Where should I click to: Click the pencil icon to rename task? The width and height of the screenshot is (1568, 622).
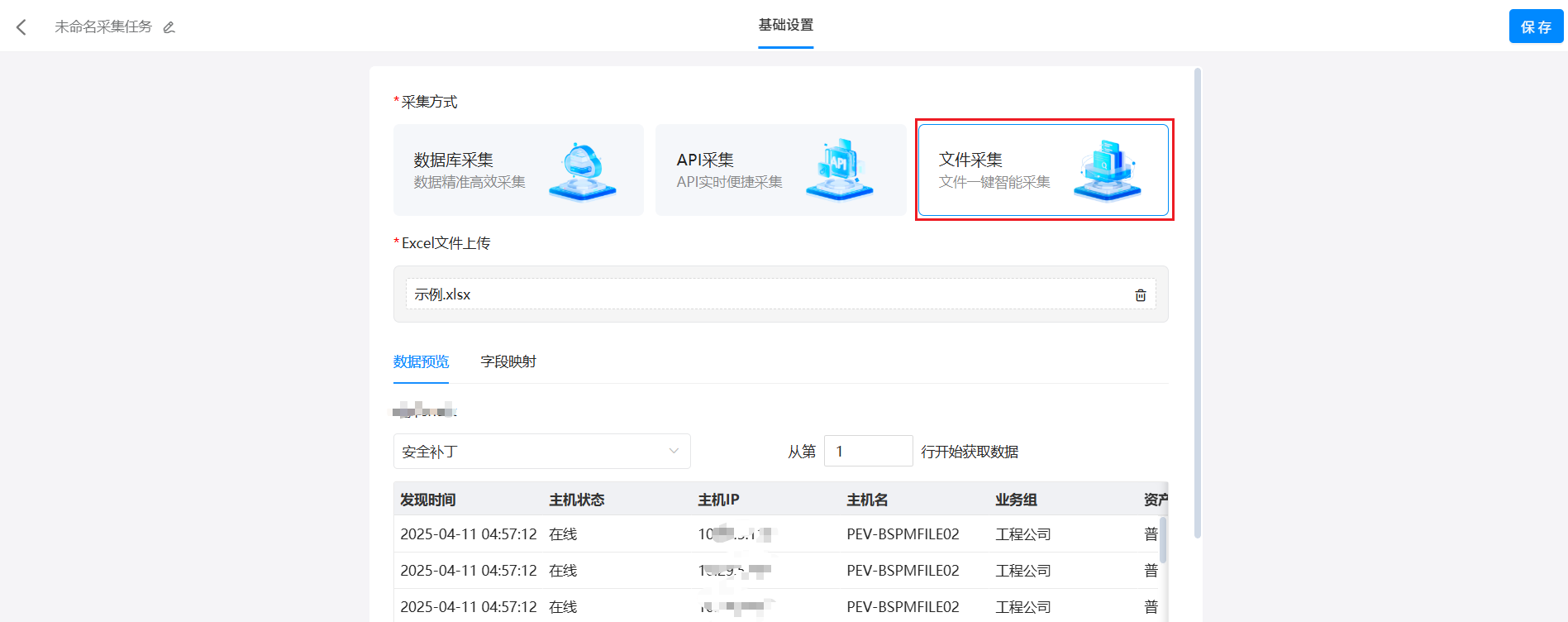coord(169,27)
